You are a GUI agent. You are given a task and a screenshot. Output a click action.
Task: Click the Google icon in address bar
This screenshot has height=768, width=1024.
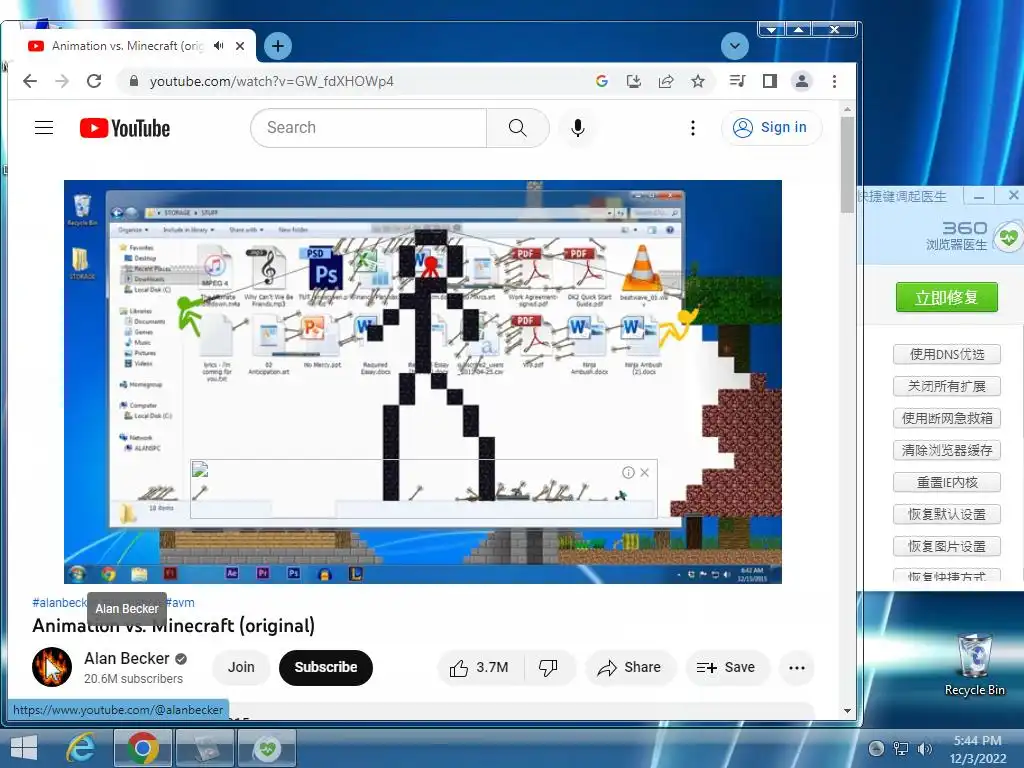[x=601, y=81]
